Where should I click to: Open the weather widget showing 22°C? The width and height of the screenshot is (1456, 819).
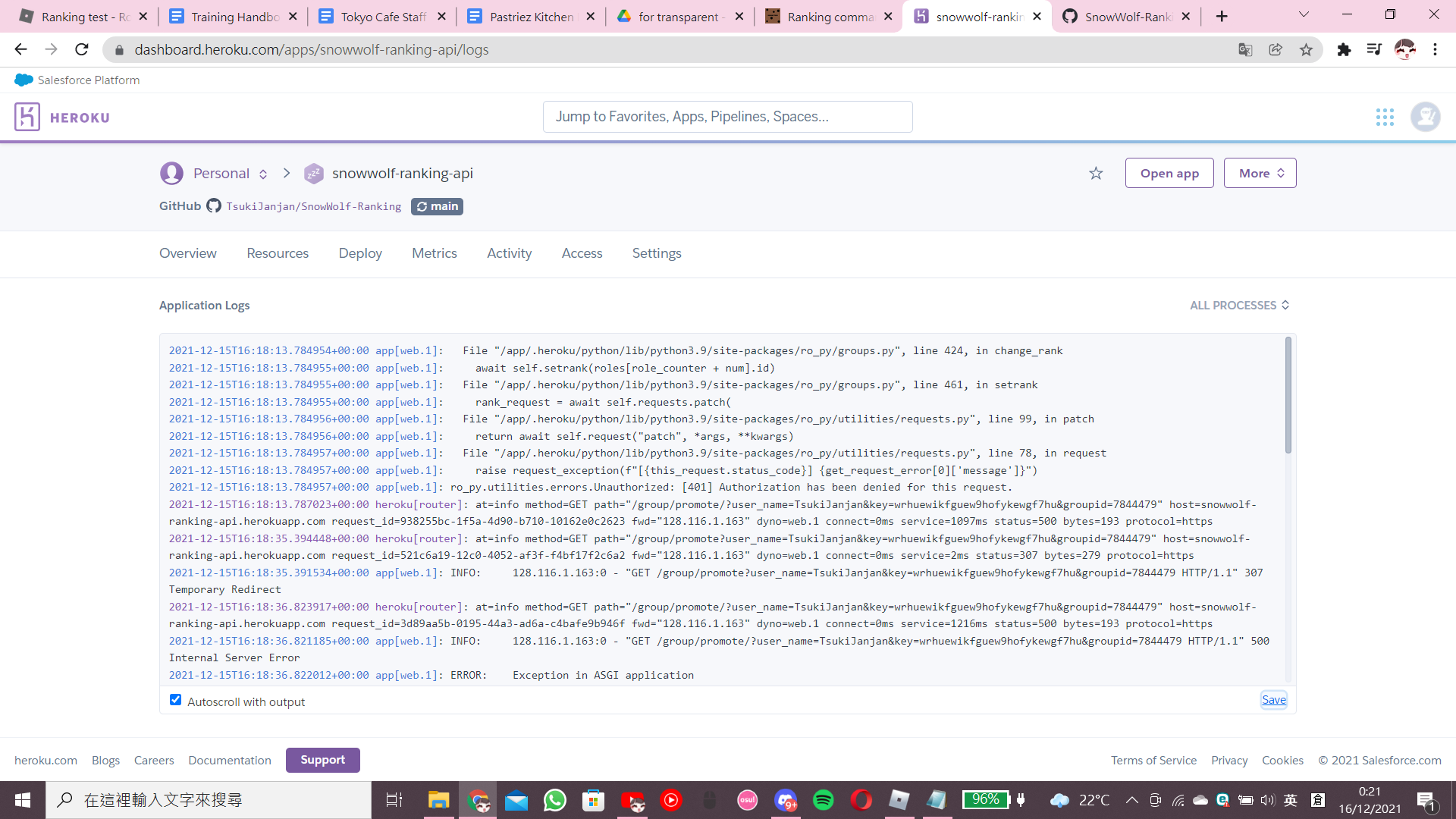tap(1080, 800)
